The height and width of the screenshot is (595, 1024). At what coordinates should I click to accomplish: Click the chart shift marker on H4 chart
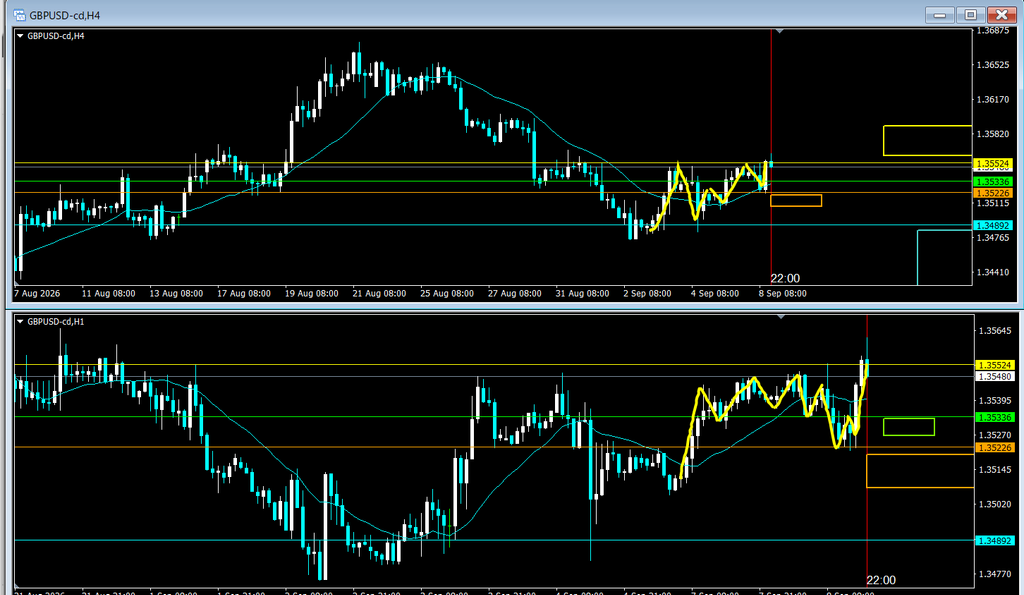coord(779,31)
